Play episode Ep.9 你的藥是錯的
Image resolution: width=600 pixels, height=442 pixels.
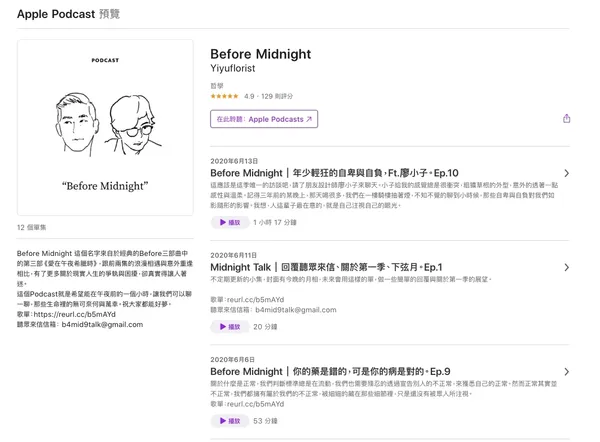coord(230,421)
